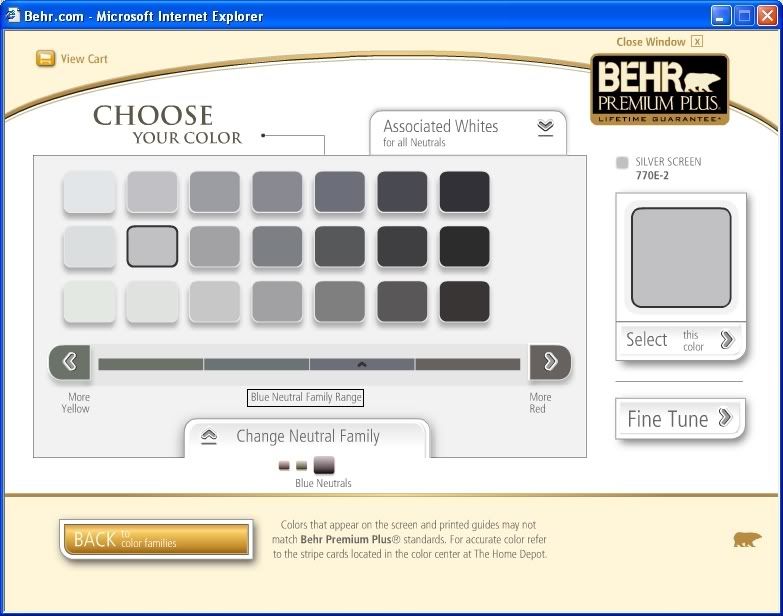Select the smallest neutral family swatch at bottom

tap(284, 466)
